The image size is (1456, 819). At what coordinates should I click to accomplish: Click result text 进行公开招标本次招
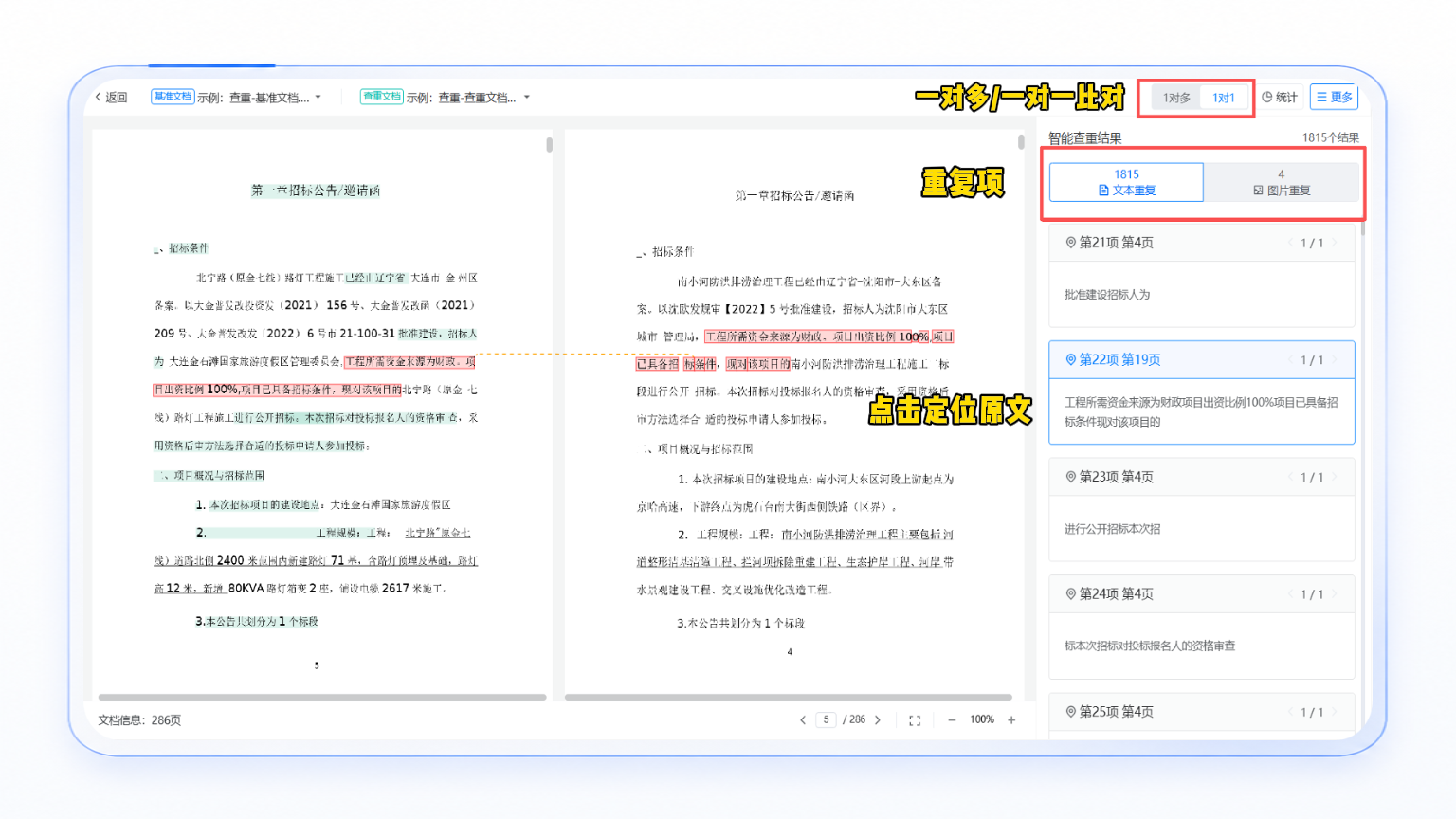[x=1112, y=529]
